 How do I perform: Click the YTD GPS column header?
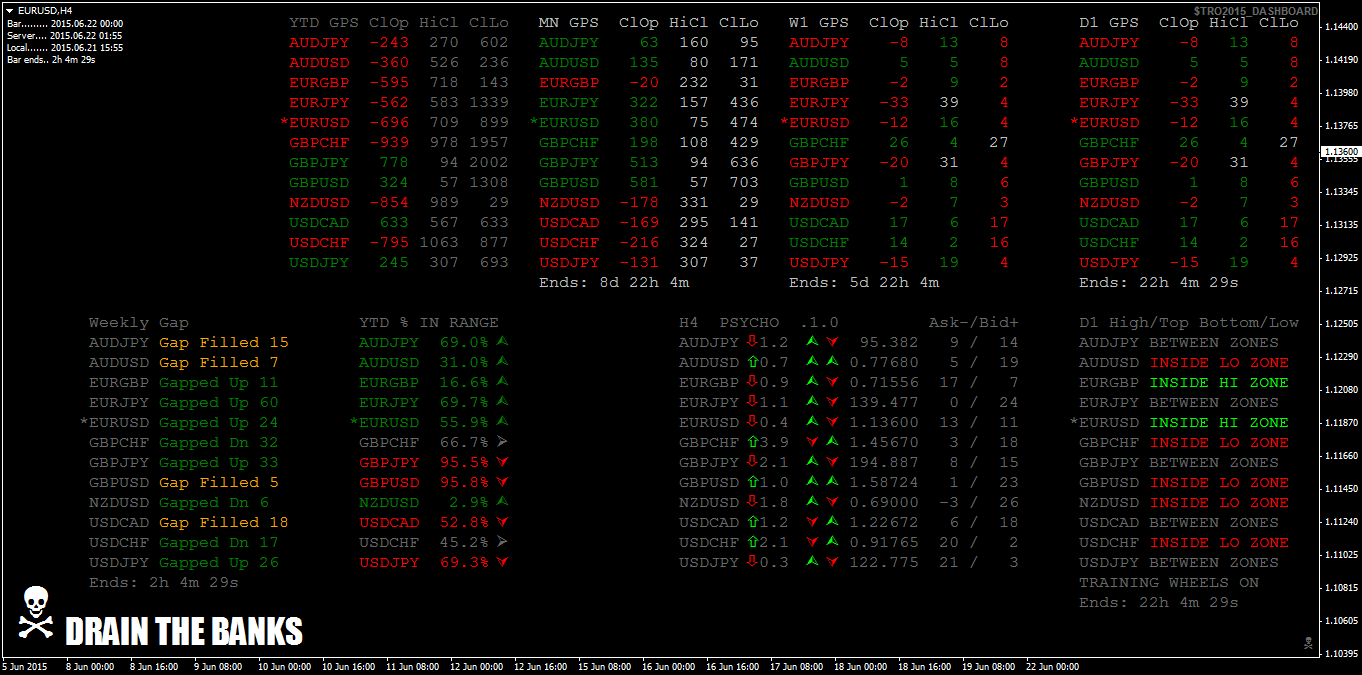pos(324,22)
